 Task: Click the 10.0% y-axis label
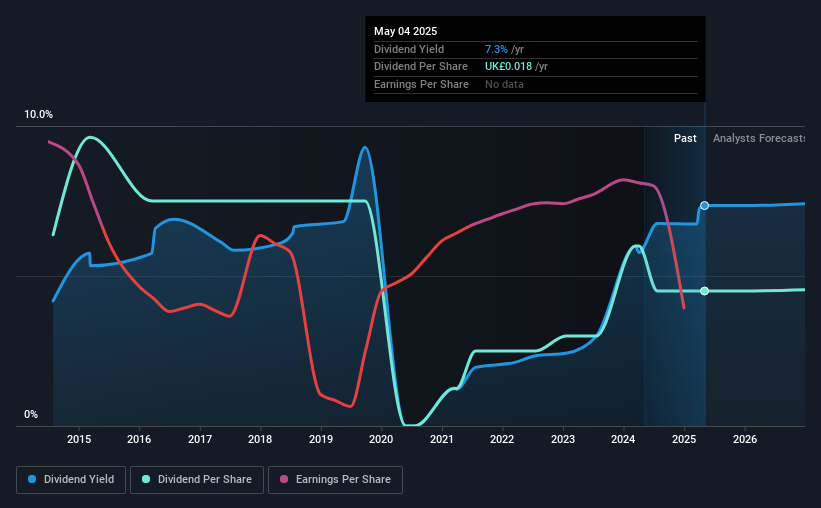click(38, 115)
